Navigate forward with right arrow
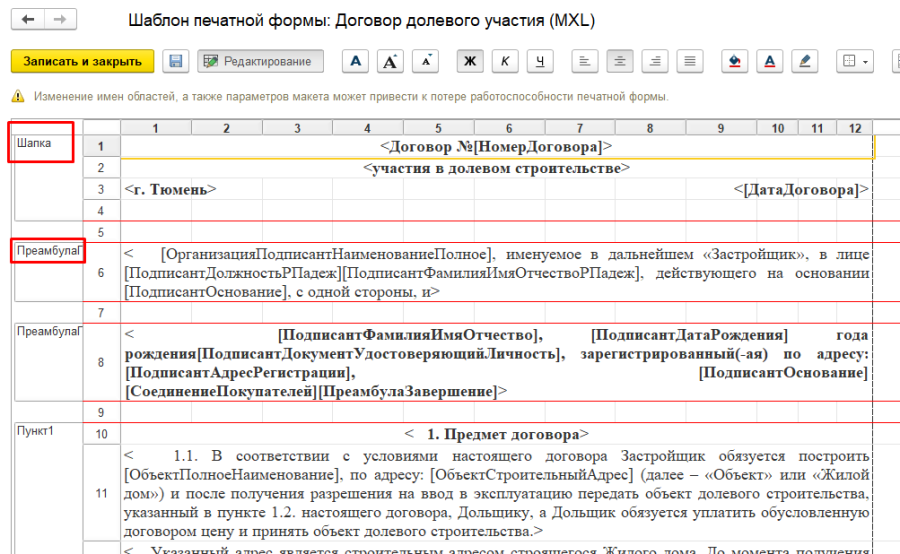 pyautogui.click(x=60, y=20)
